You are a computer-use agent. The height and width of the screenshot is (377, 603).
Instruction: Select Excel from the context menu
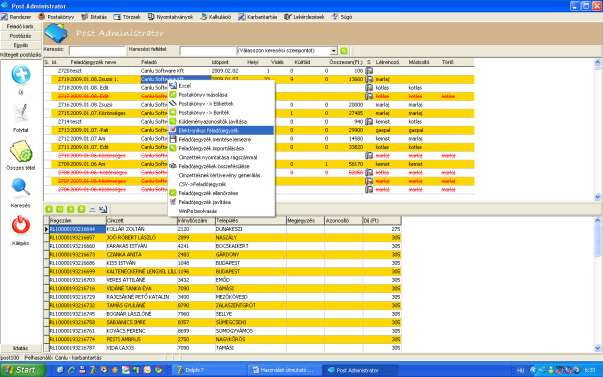tap(221, 86)
